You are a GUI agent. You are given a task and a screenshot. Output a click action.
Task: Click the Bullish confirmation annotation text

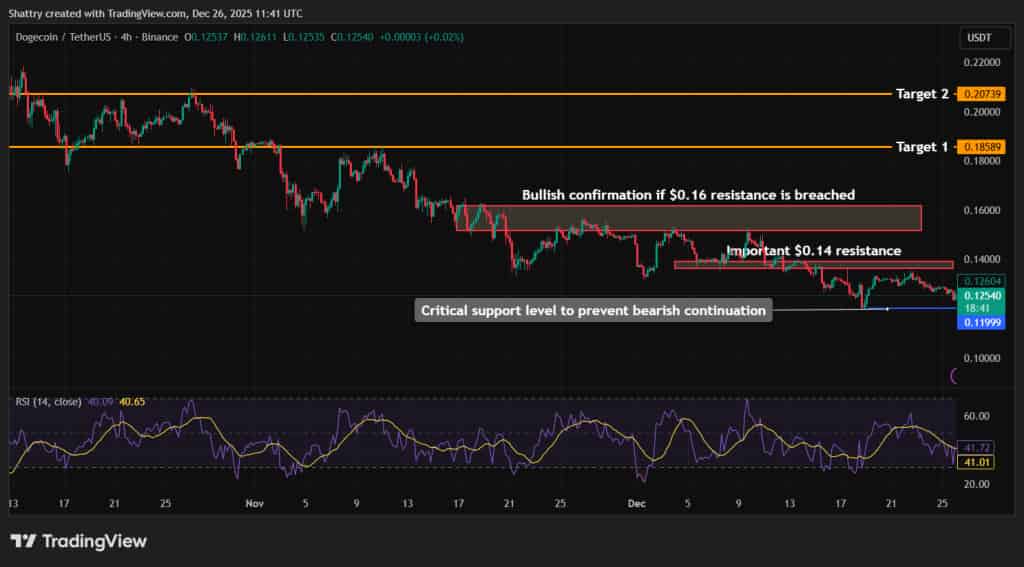(x=688, y=194)
